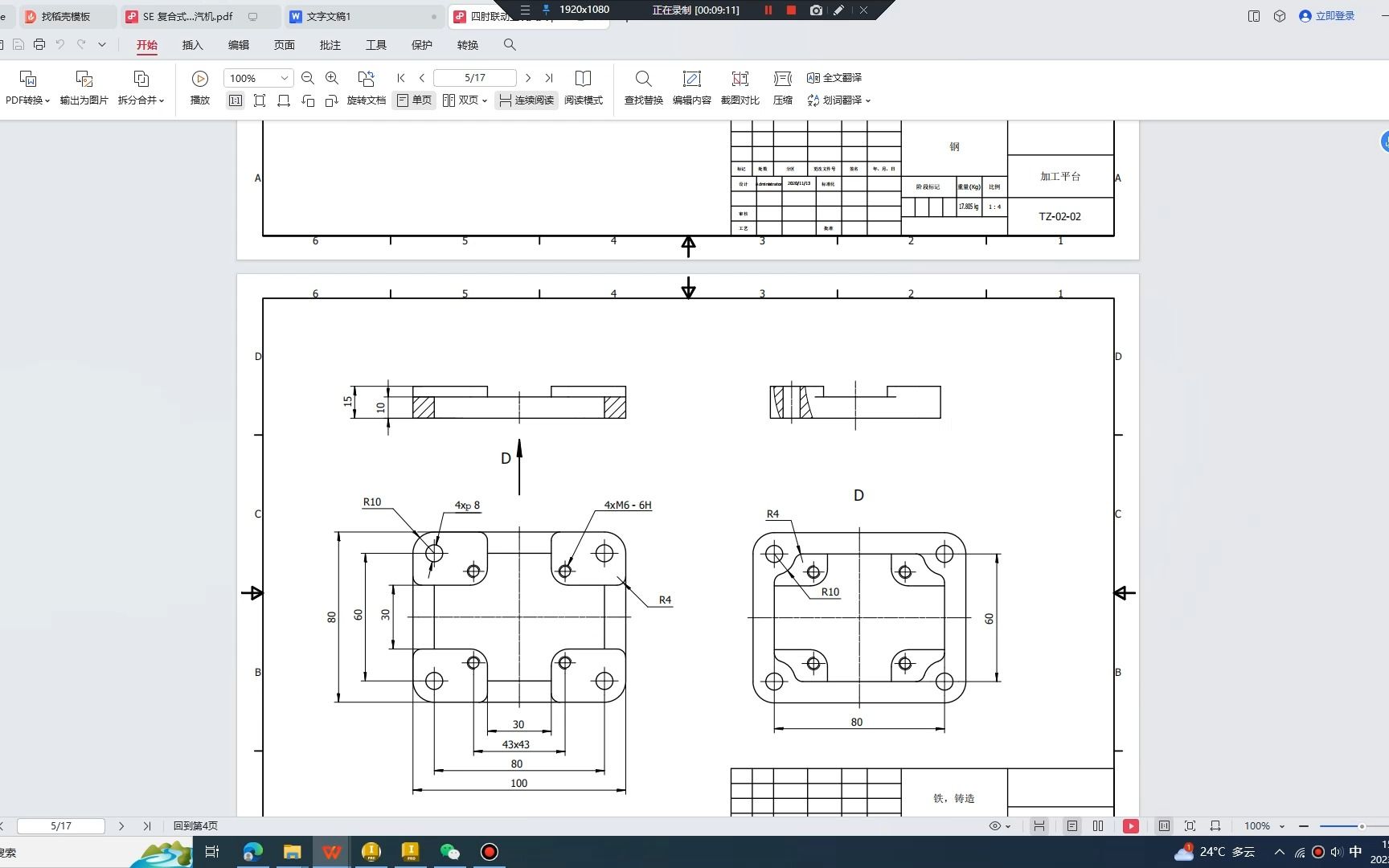
Task: Go to next page in toolbar
Action: coord(528,78)
